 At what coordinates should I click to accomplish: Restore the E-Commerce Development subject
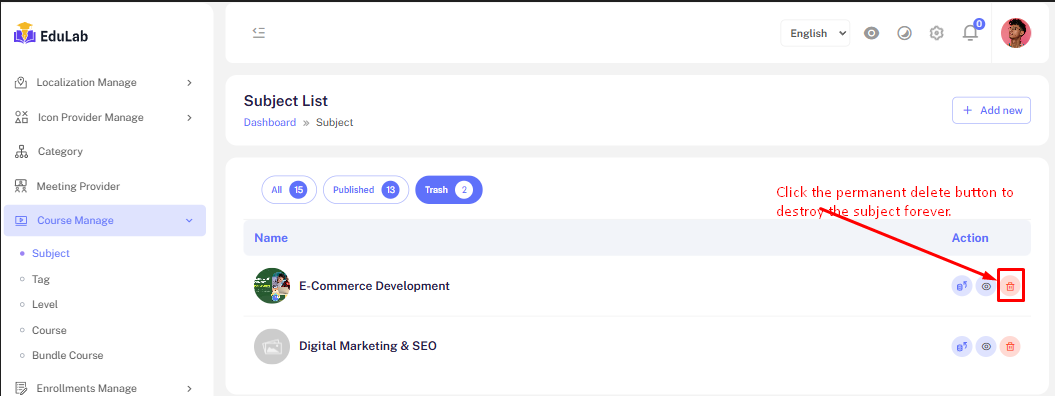962,286
